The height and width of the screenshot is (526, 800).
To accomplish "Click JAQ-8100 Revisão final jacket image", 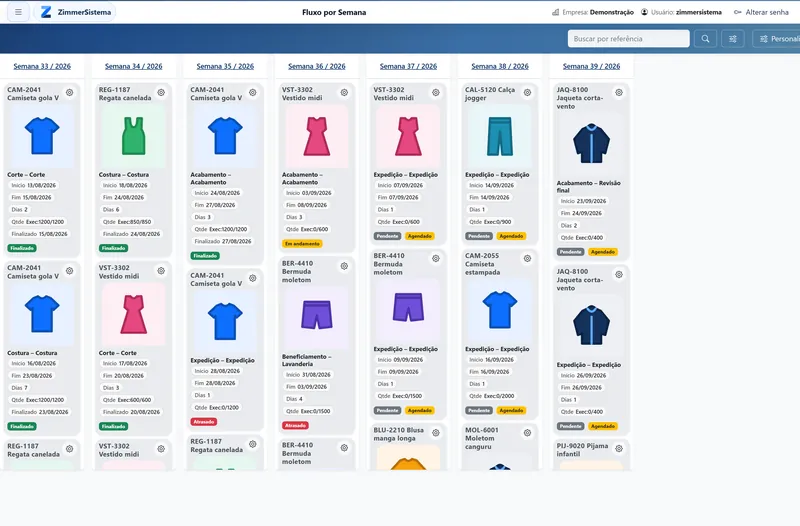I will coord(591,144).
